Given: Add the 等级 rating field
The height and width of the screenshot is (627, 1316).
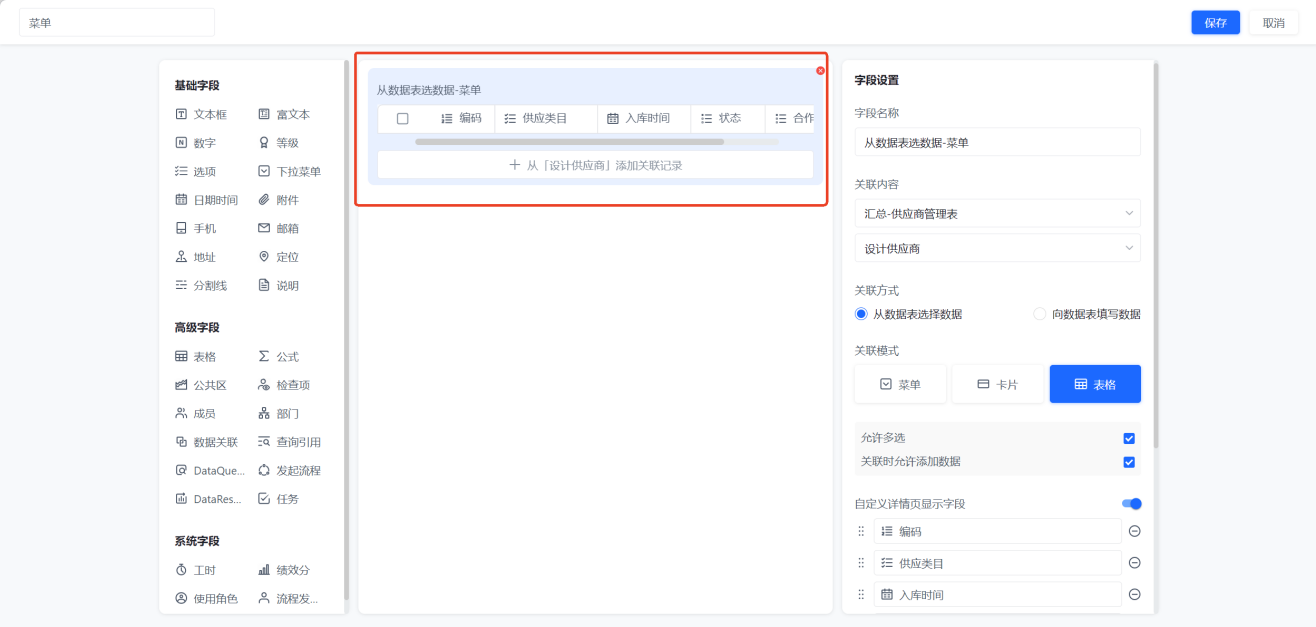Looking at the screenshot, I should pyautogui.click(x=279, y=143).
